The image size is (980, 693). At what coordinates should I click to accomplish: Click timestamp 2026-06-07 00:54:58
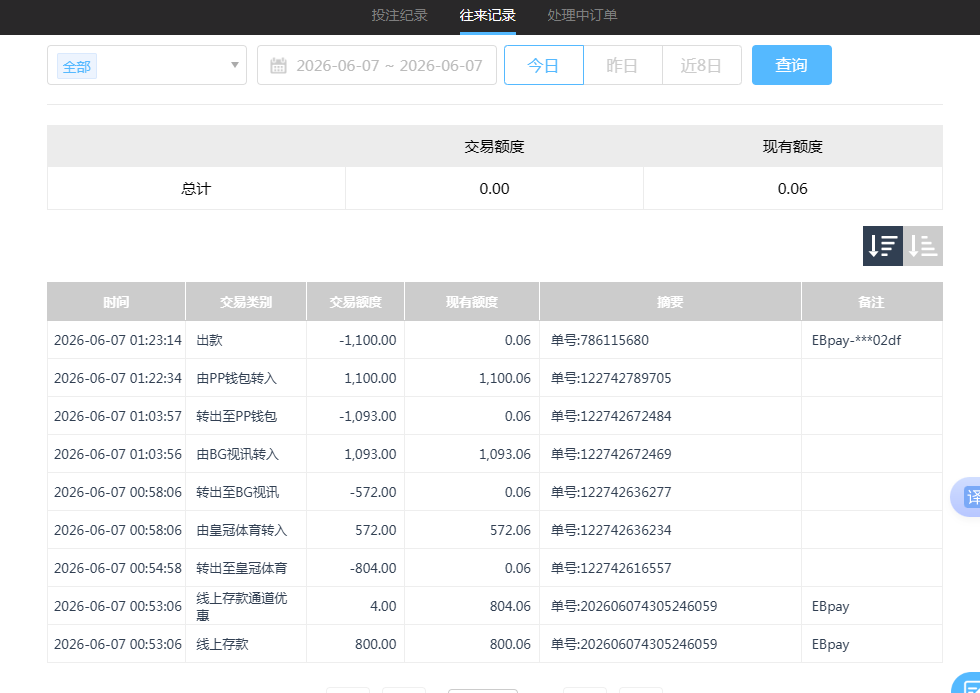118,568
